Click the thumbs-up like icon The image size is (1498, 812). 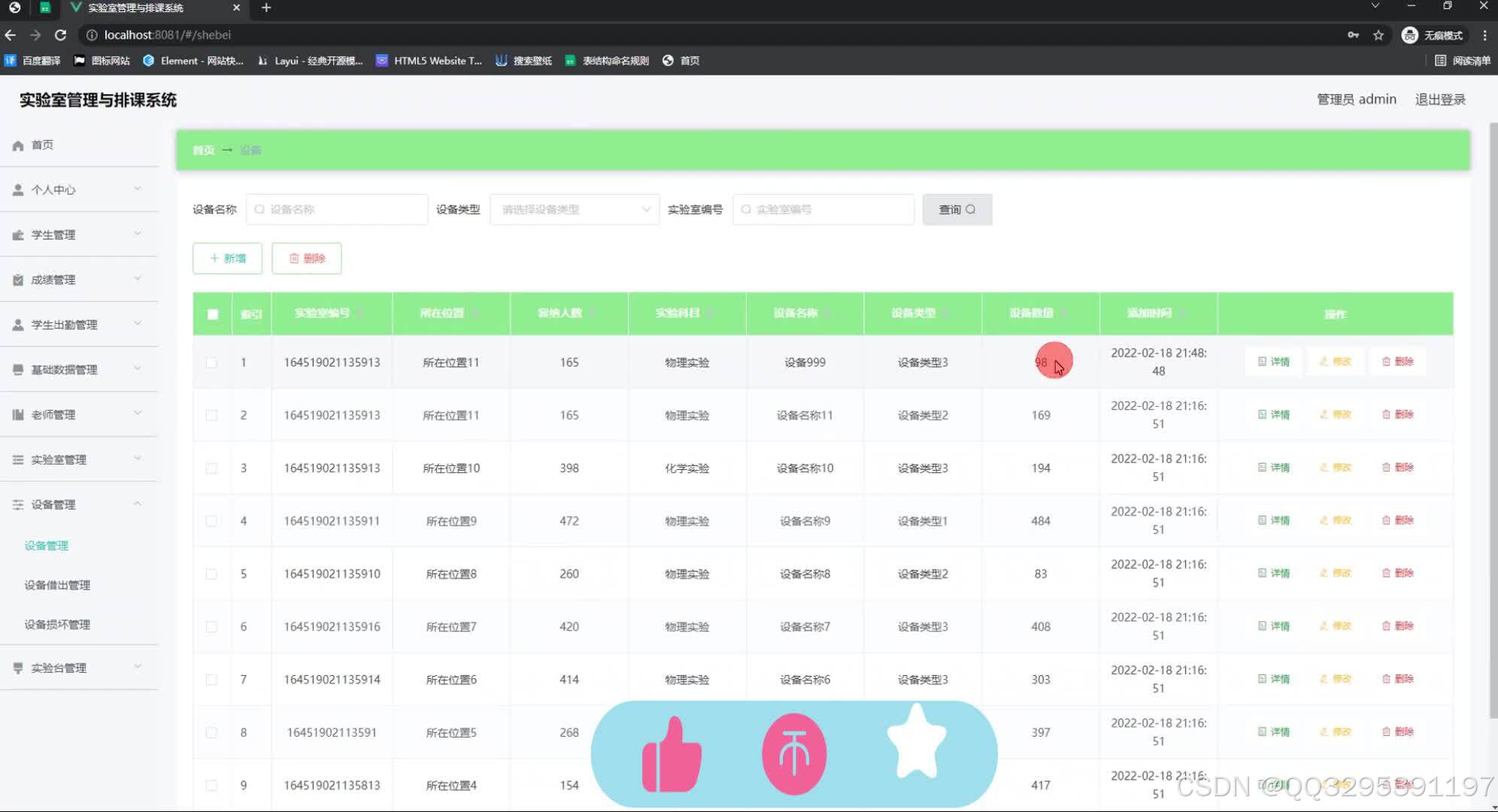tap(672, 754)
